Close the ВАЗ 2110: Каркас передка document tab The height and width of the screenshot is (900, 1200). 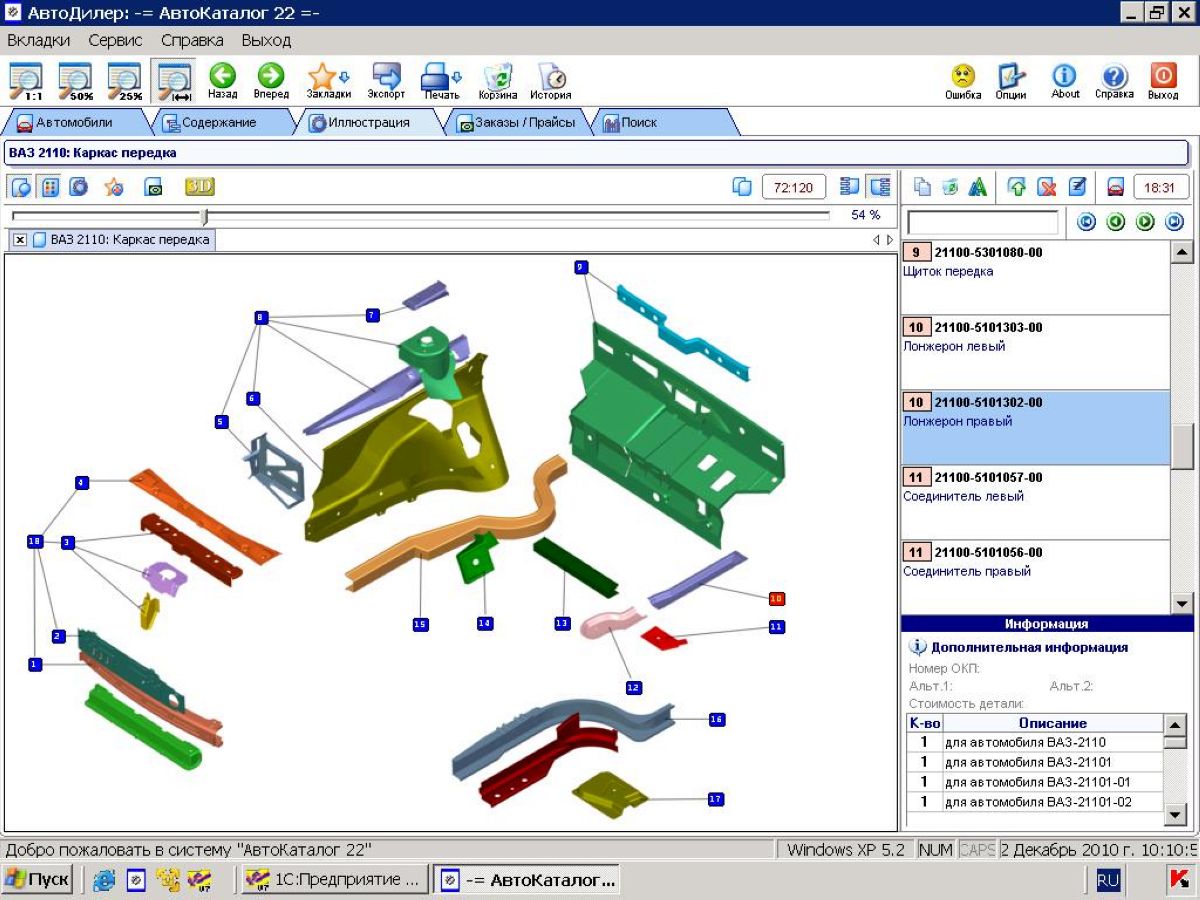20,240
